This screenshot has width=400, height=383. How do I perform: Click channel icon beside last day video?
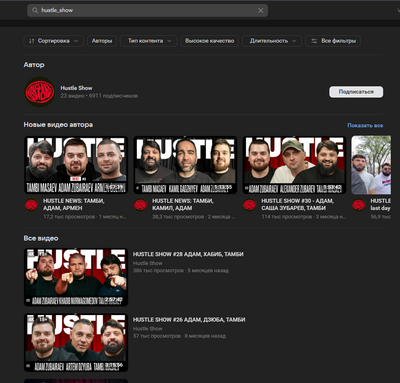(x=359, y=205)
